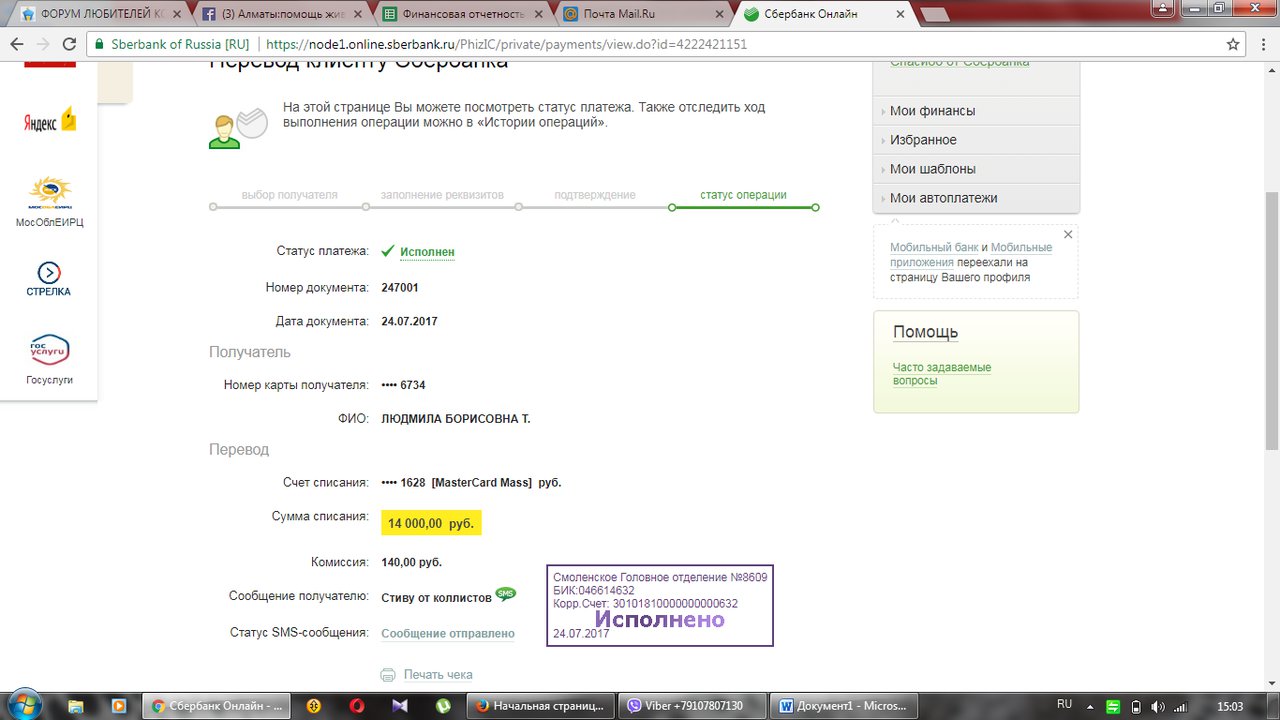Switch to ФОРУМ ЛЮБИТЕЛЕЙ browser tab
Image resolution: width=1280 pixels, height=720 pixels.
click(99, 14)
